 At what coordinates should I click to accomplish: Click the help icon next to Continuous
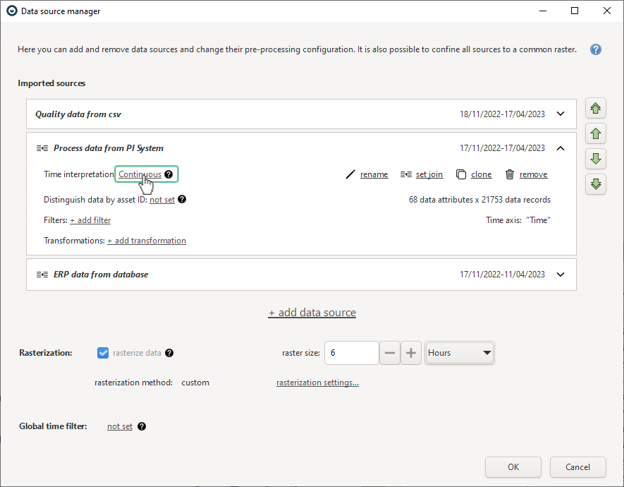(169, 174)
